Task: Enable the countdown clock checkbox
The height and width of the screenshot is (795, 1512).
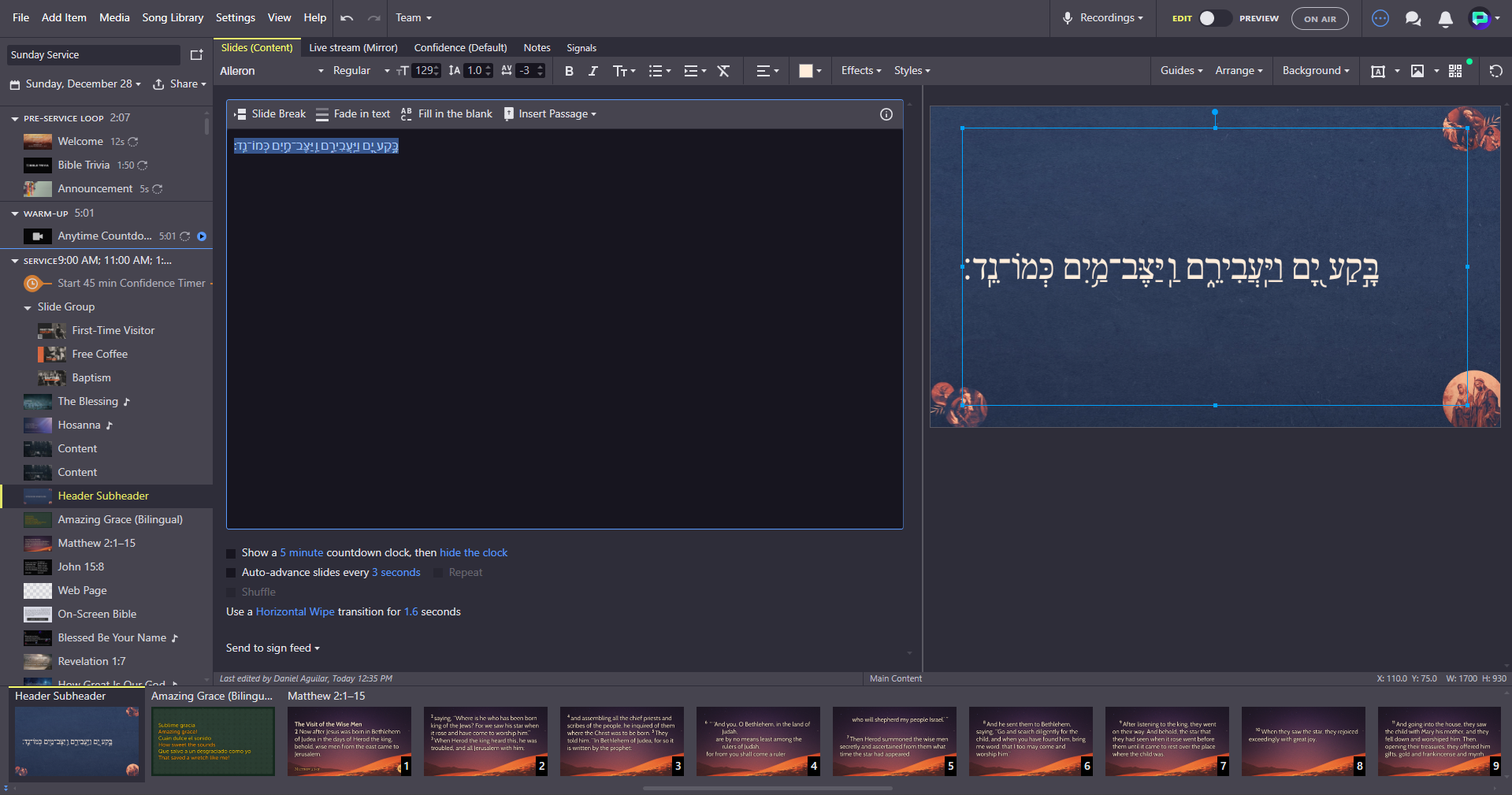Action: click(x=231, y=553)
